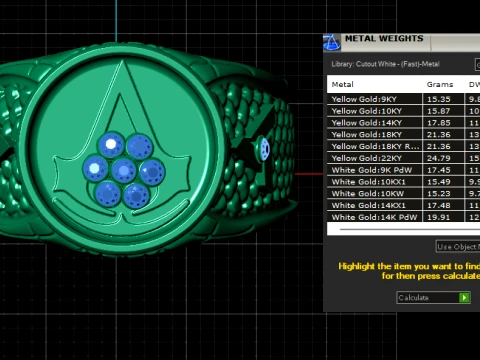Select the Yellow Gold:10KY row

(403, 111)
